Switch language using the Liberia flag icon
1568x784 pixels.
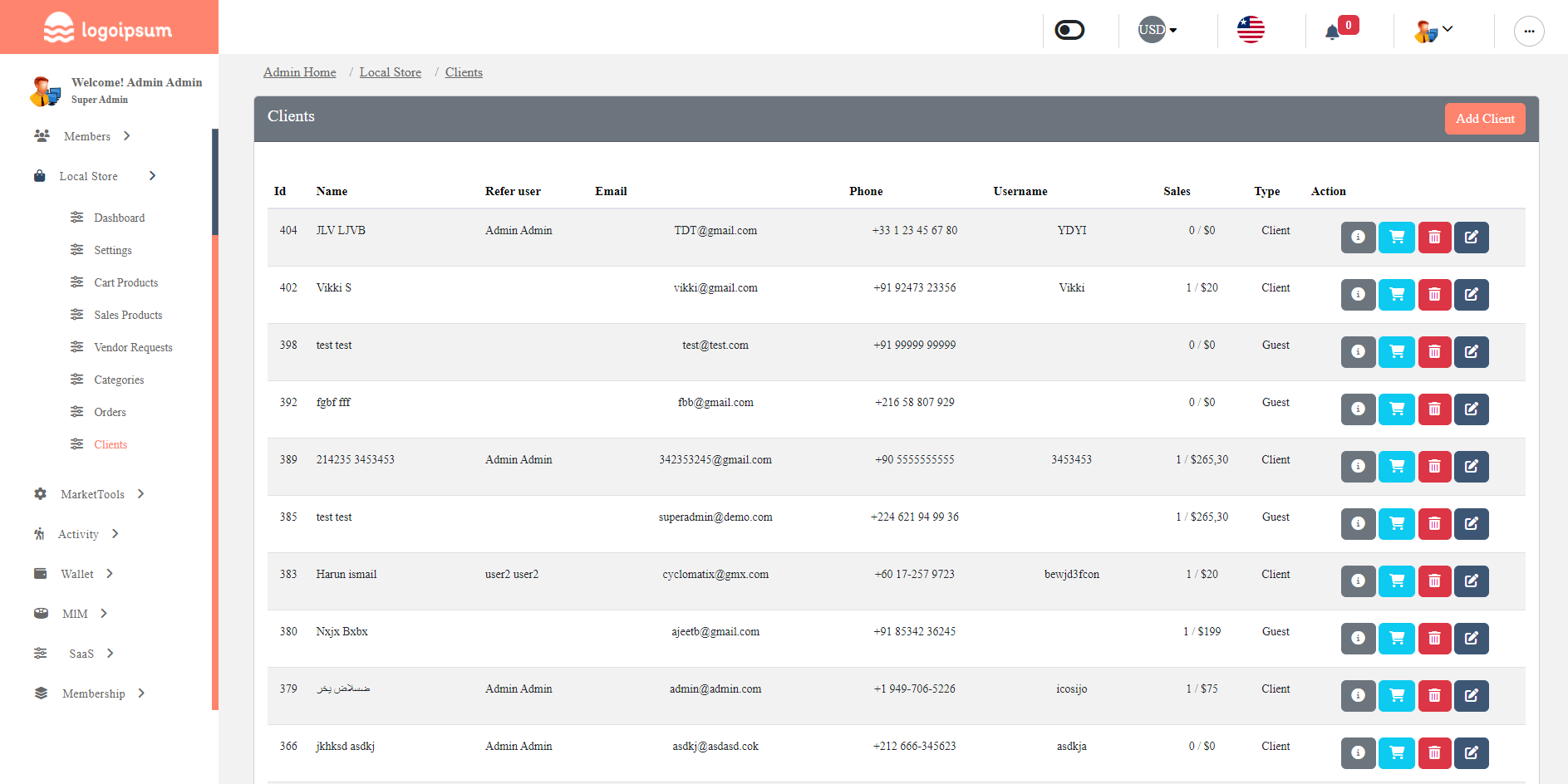(1251, 29)
